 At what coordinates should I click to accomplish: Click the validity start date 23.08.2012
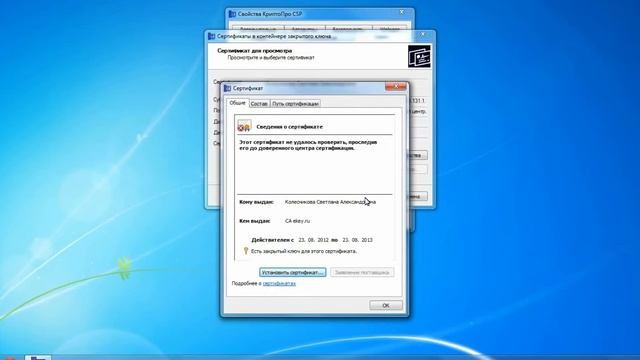[x=313, y=240]
